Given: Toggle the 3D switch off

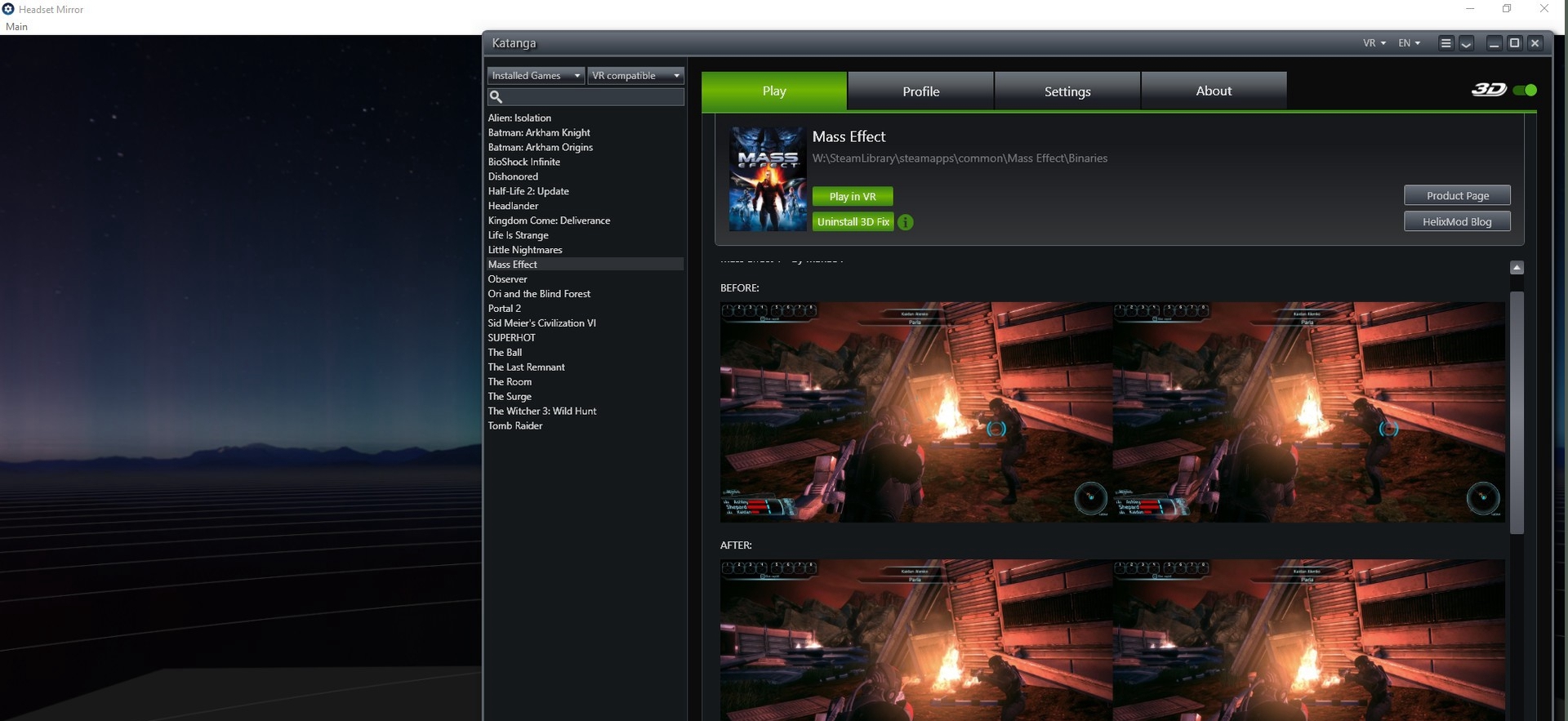Looking at the screenshot, I should (x=1525, y=90).
